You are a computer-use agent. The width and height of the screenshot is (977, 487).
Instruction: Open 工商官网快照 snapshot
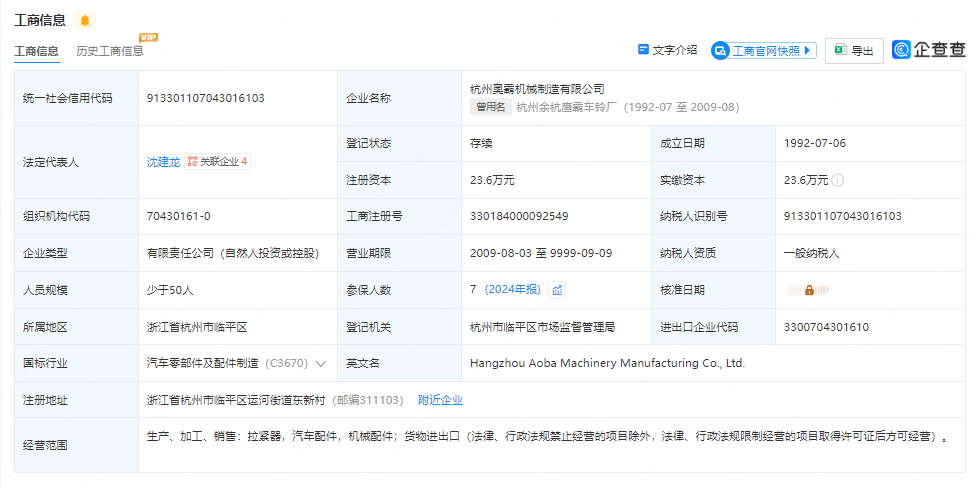click(x=764, y=50)
